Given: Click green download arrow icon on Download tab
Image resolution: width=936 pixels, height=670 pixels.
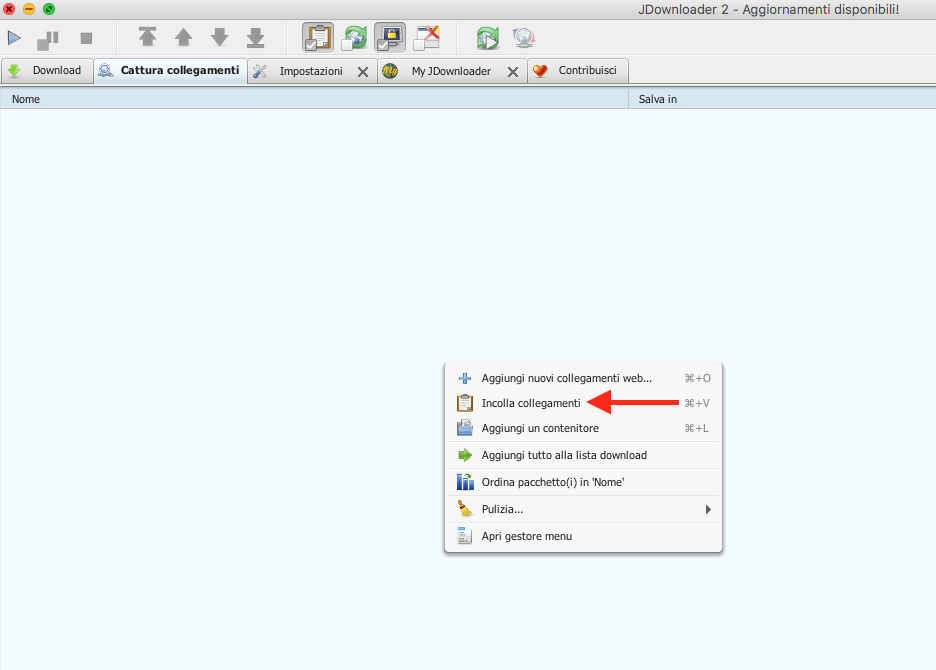Looking at the screenshot, I should coord(14,70).
